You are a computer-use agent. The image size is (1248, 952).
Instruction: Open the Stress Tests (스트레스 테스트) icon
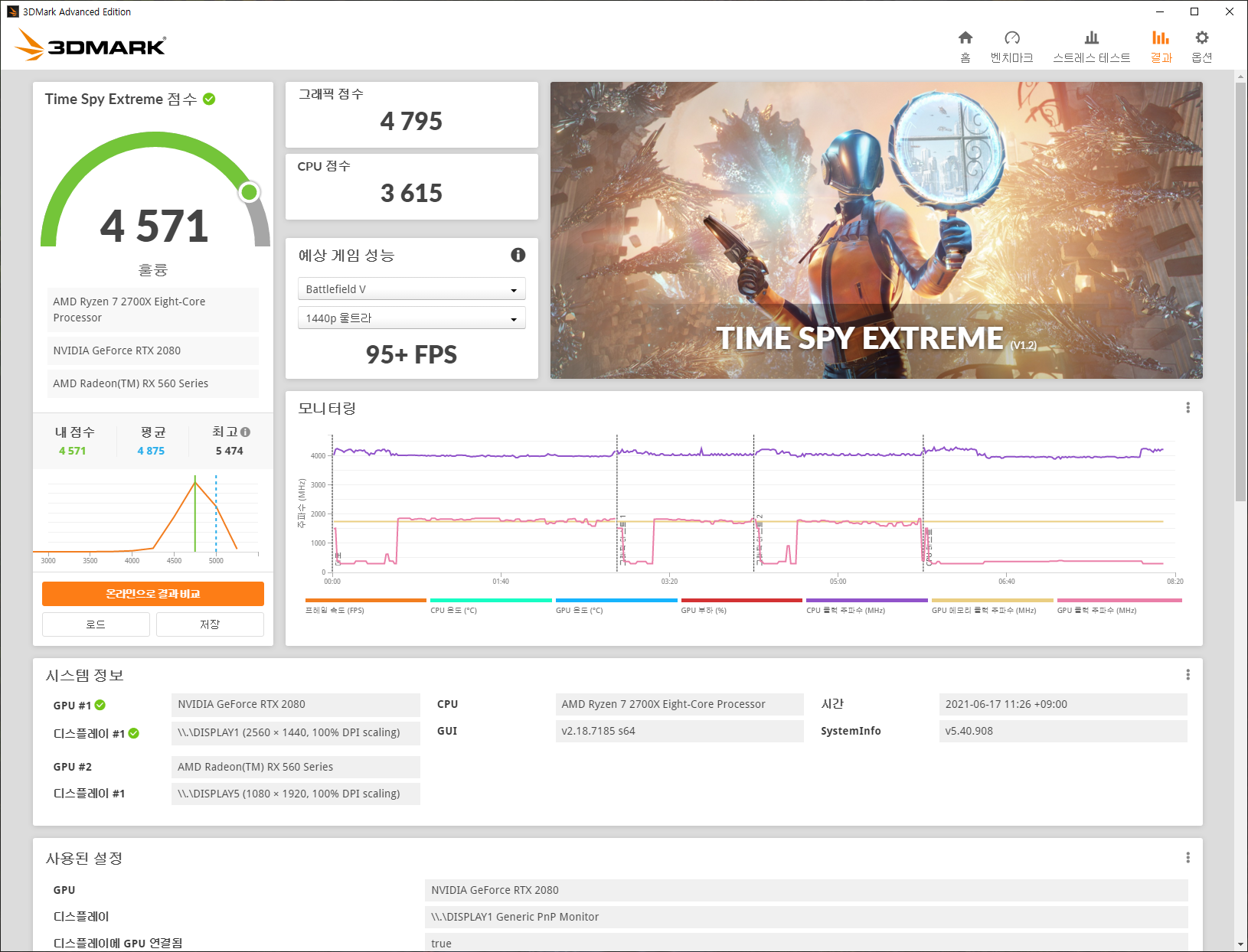pos(1092,37)
